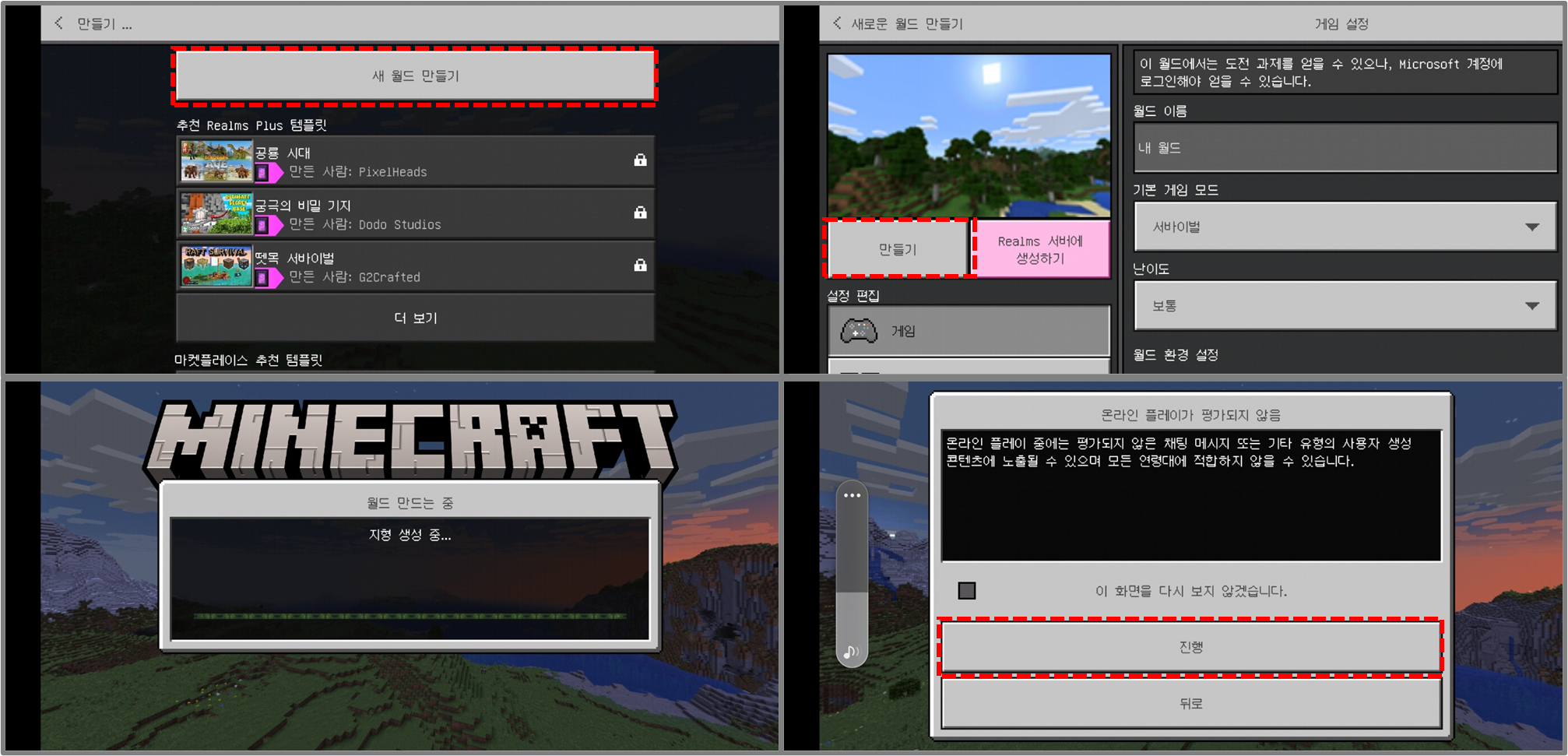Click 더 보기 to show more templates
Image resolution: width=1568 pixels, height=756 pixels.
pos(415,318)
